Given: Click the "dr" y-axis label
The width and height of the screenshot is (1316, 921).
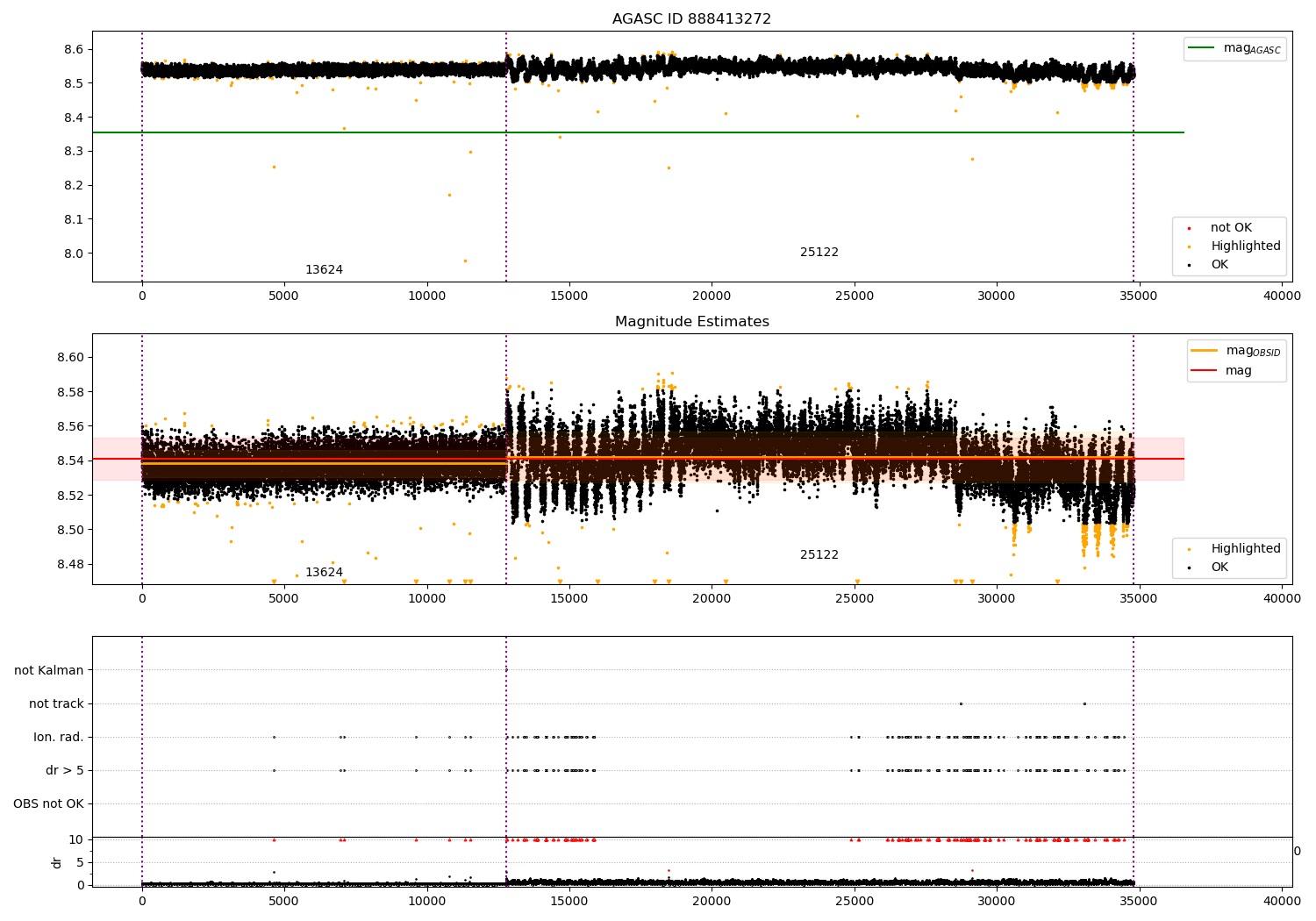Looking at the screenshot, I should click(x=57, y=862).
